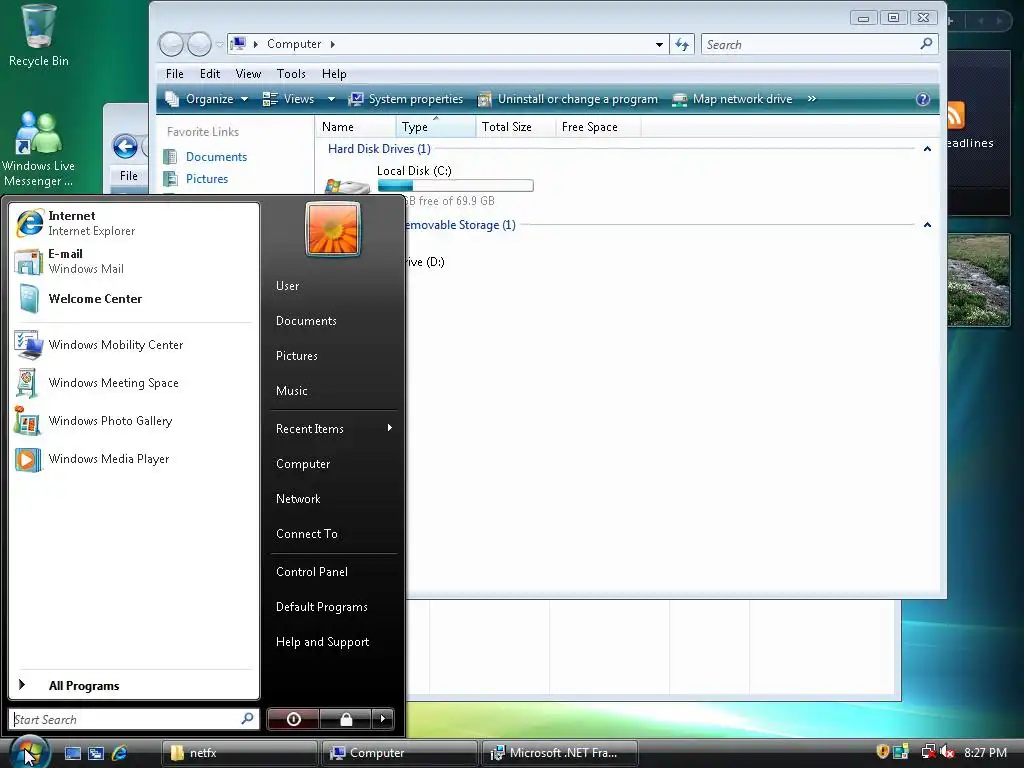Expand the shutdown options arrow
The height and width of the screenshot is (768, 1024).
click(383, 719)
